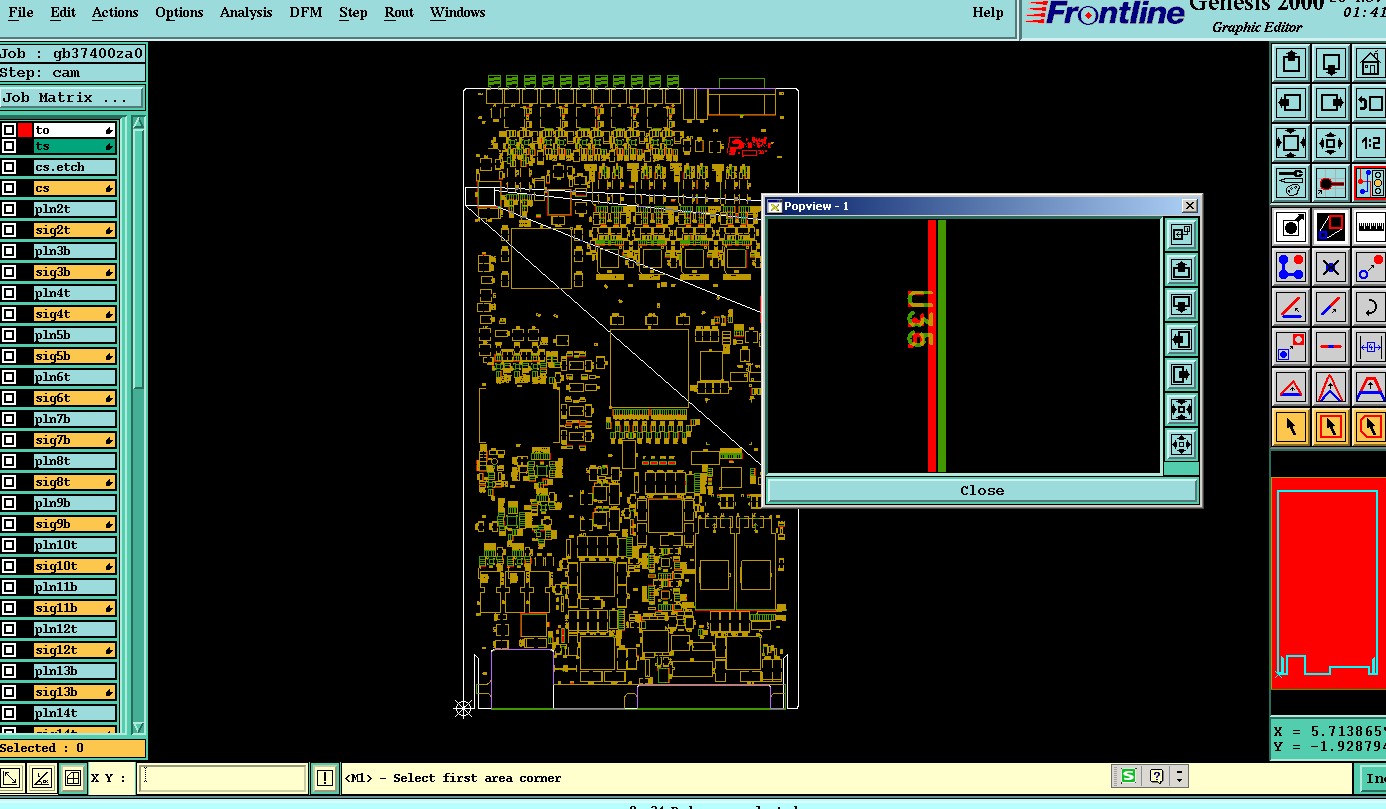Click the snap to grid icon
Screen dimensions: 1386x809
click(1331, 183)
